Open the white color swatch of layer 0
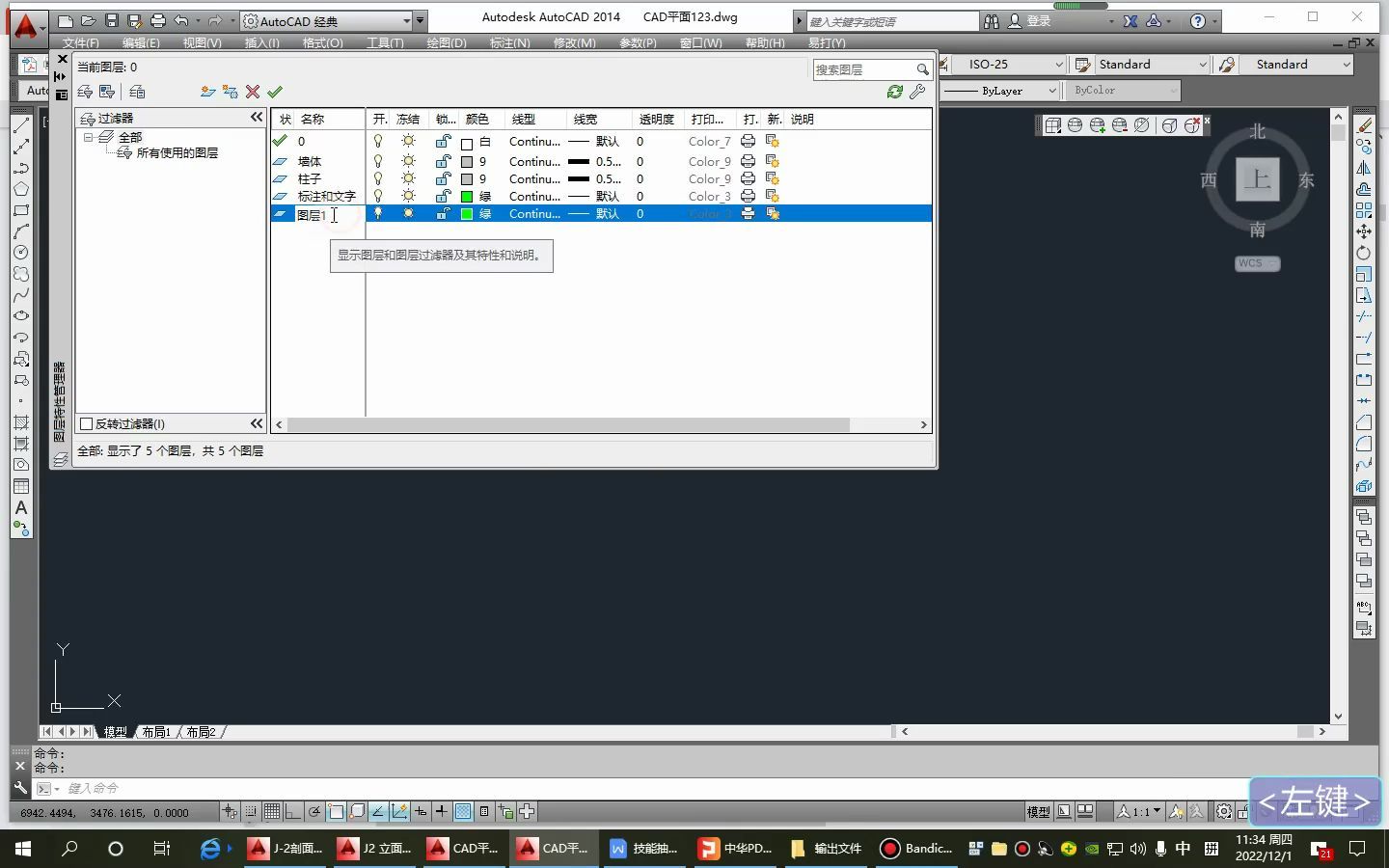1389x868 pixels. coord(467,144)
